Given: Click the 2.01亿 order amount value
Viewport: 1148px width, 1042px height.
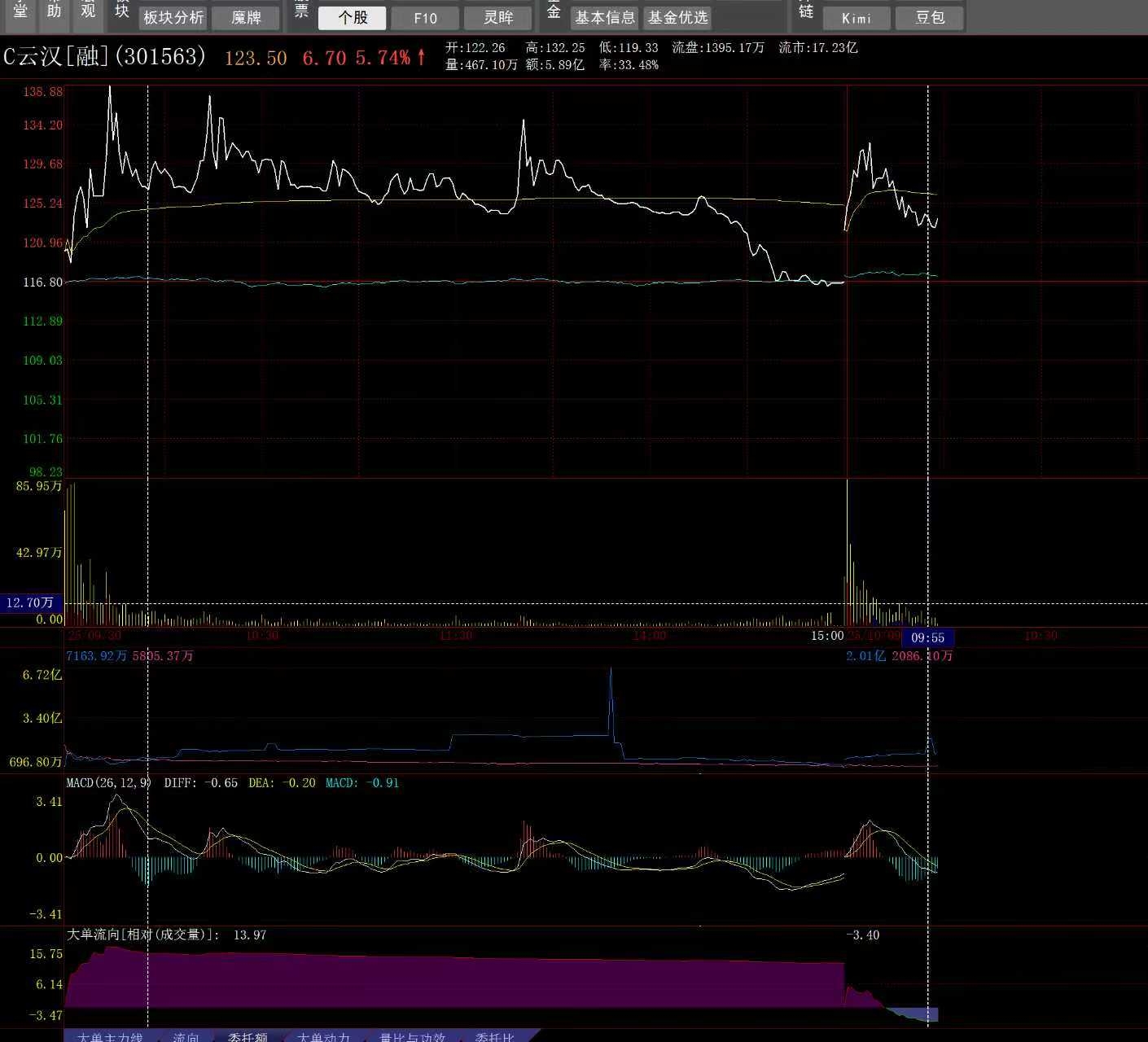Looking at the screenshot, I should click(865, 656).
